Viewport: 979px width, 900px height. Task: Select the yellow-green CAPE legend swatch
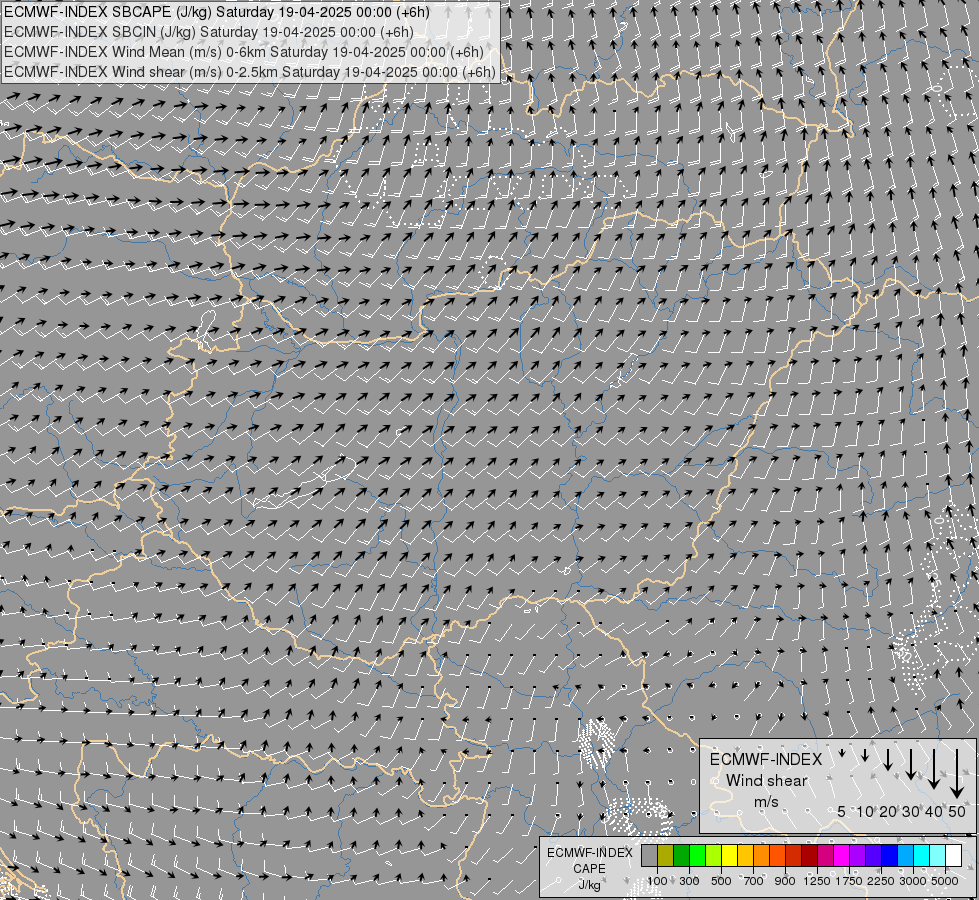[714, 855]
